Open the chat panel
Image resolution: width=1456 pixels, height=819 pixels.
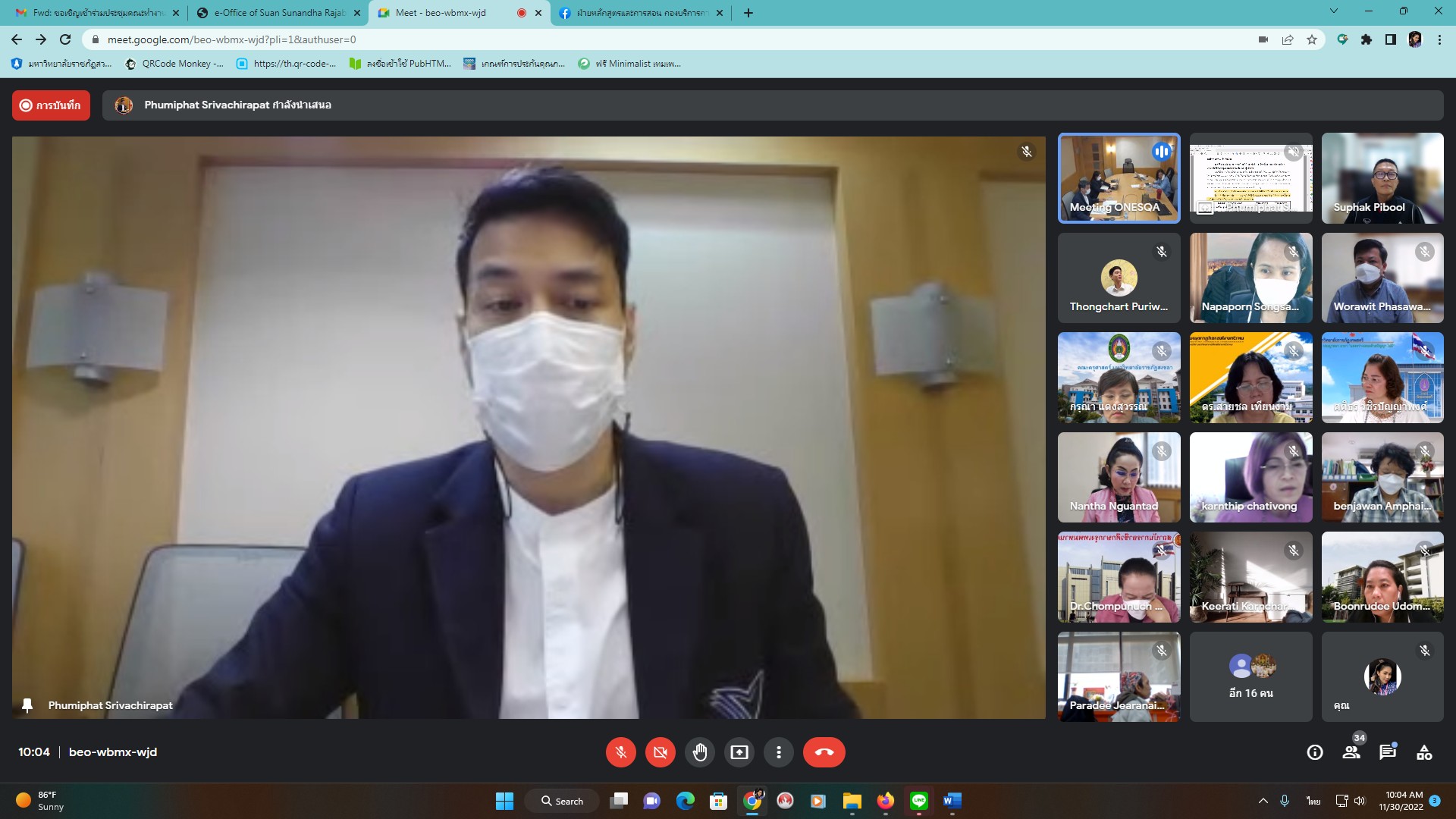tap(1388, 752)
